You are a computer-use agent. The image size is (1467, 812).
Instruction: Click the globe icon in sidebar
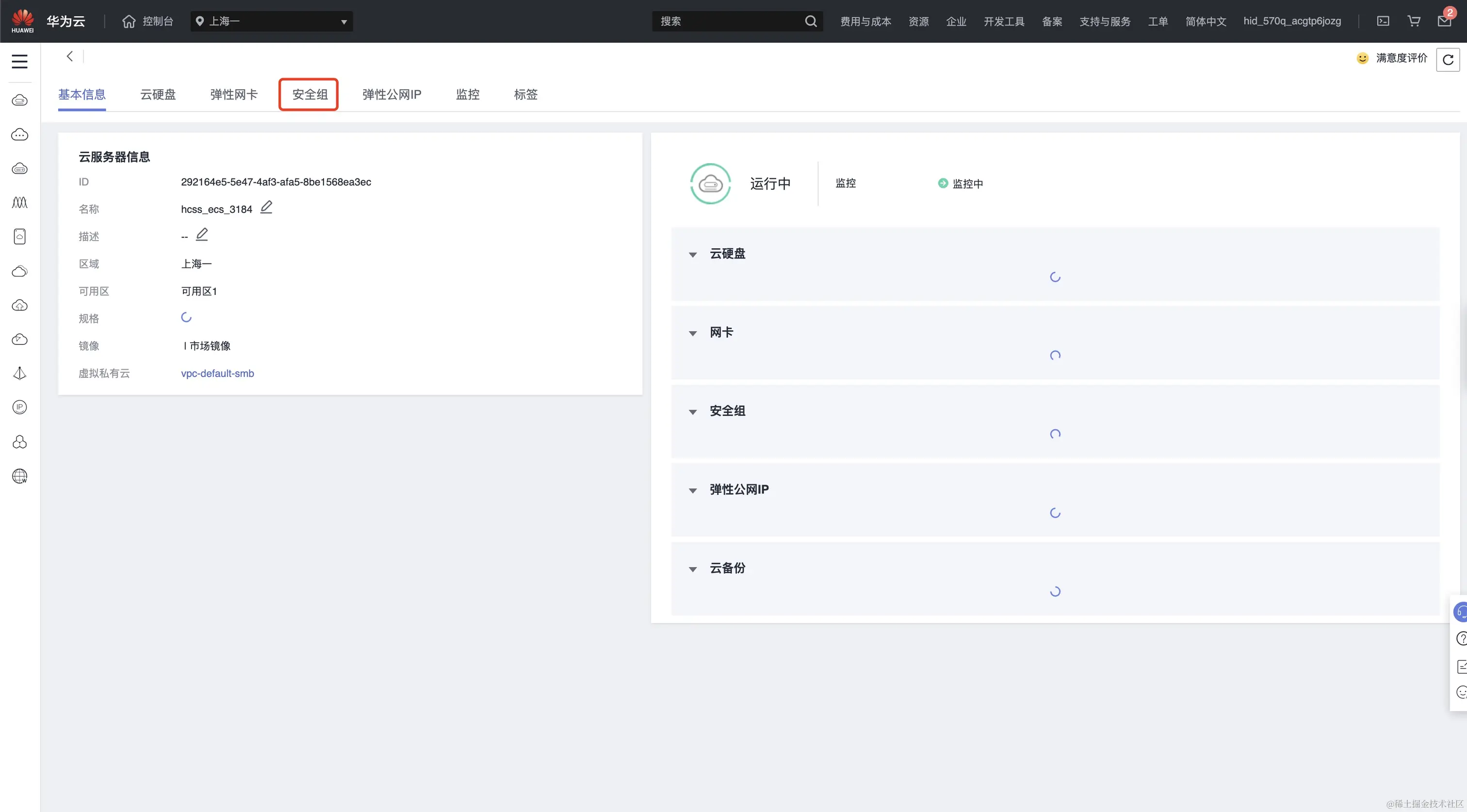click(19, 476)
